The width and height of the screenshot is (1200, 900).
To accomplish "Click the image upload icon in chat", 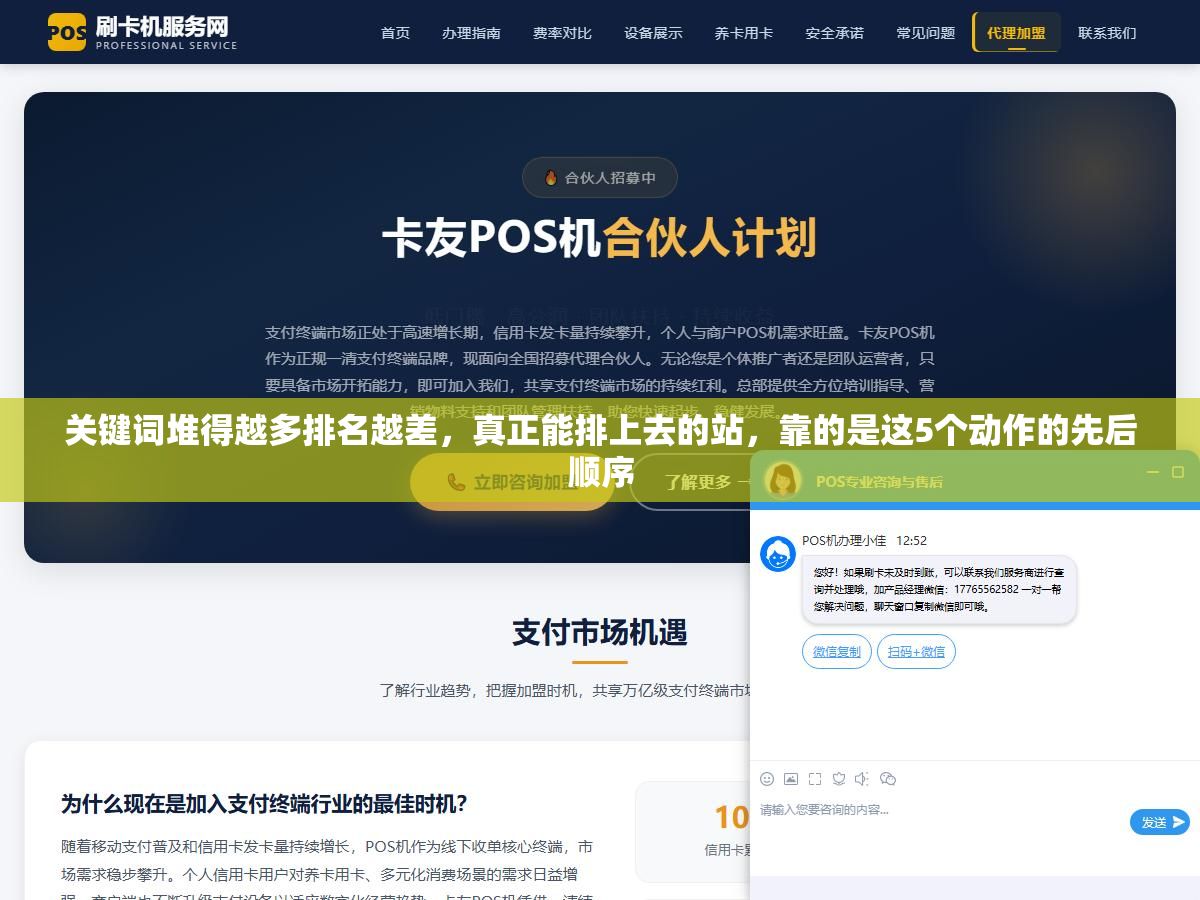I will [x=791, y=779].
